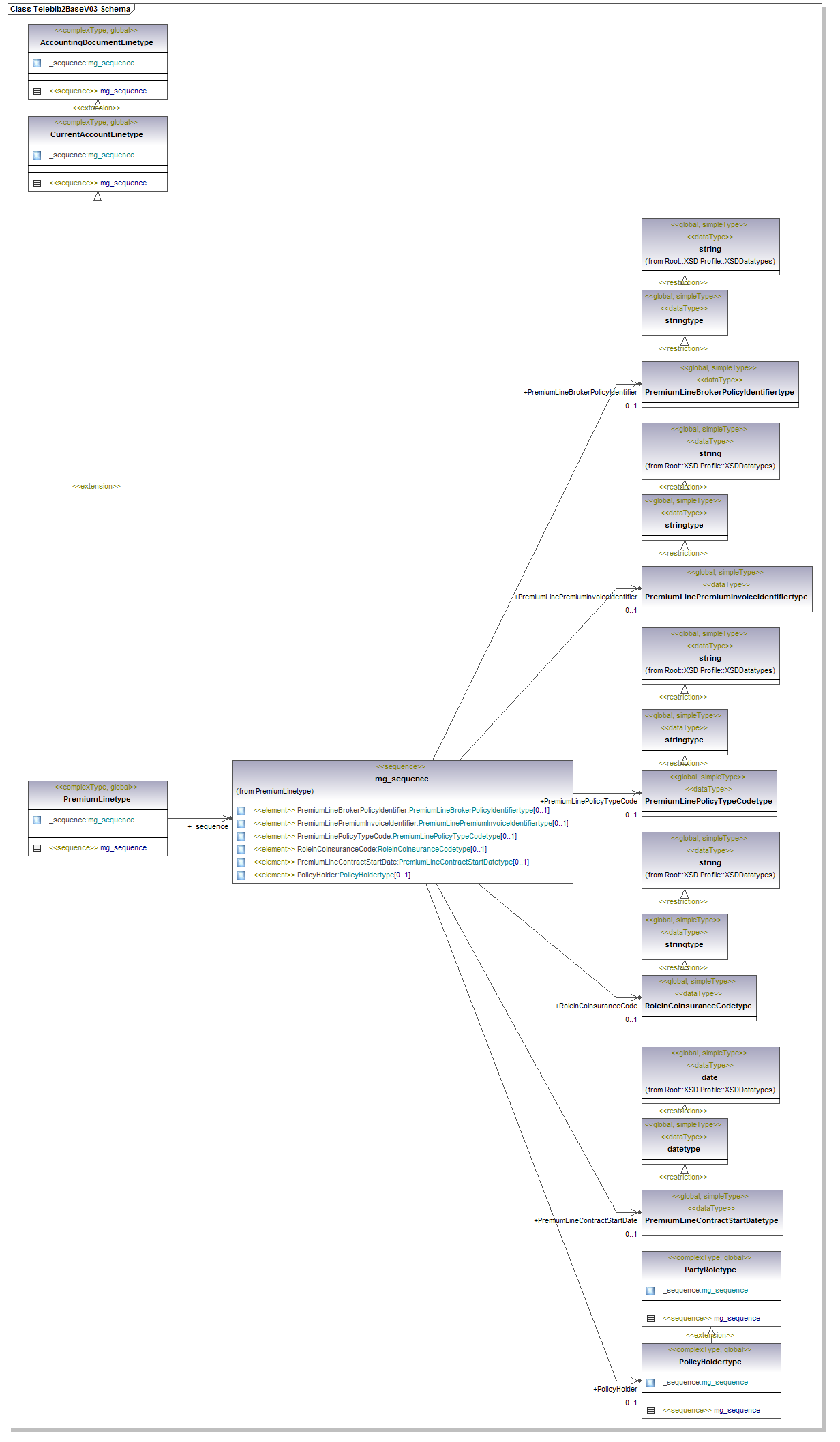Select the PremiumLineBrokerPolicyIdentifier element icon in mg_sequence
The image size is (840, 1442).
tap(241, 811)
